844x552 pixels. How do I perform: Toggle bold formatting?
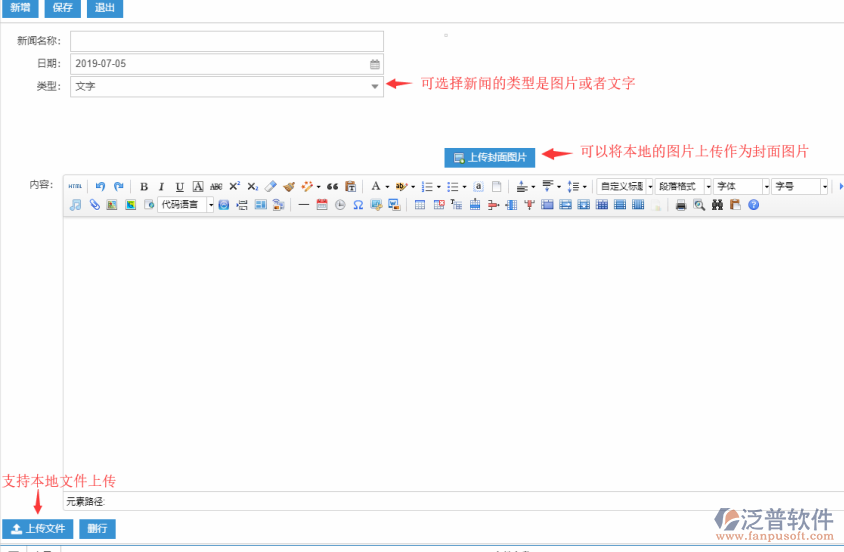click(144, 186)
